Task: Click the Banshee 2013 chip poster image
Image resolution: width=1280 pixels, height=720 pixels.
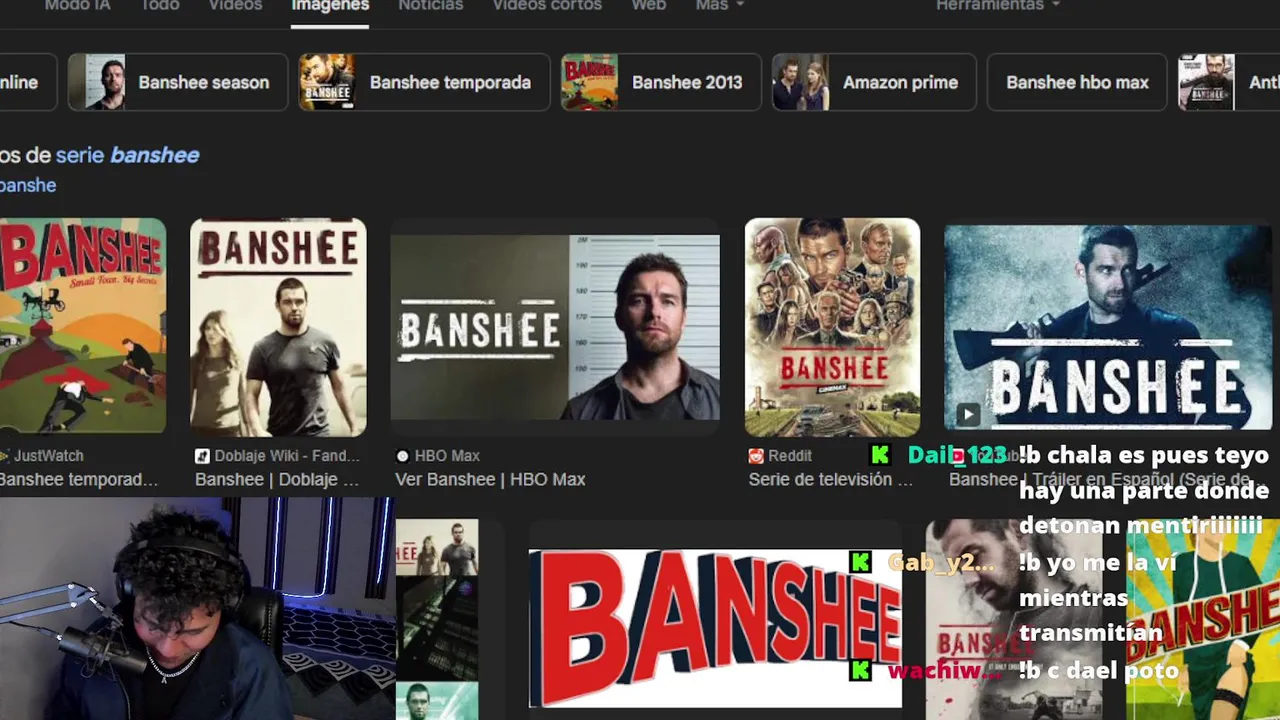Action: 589,82
